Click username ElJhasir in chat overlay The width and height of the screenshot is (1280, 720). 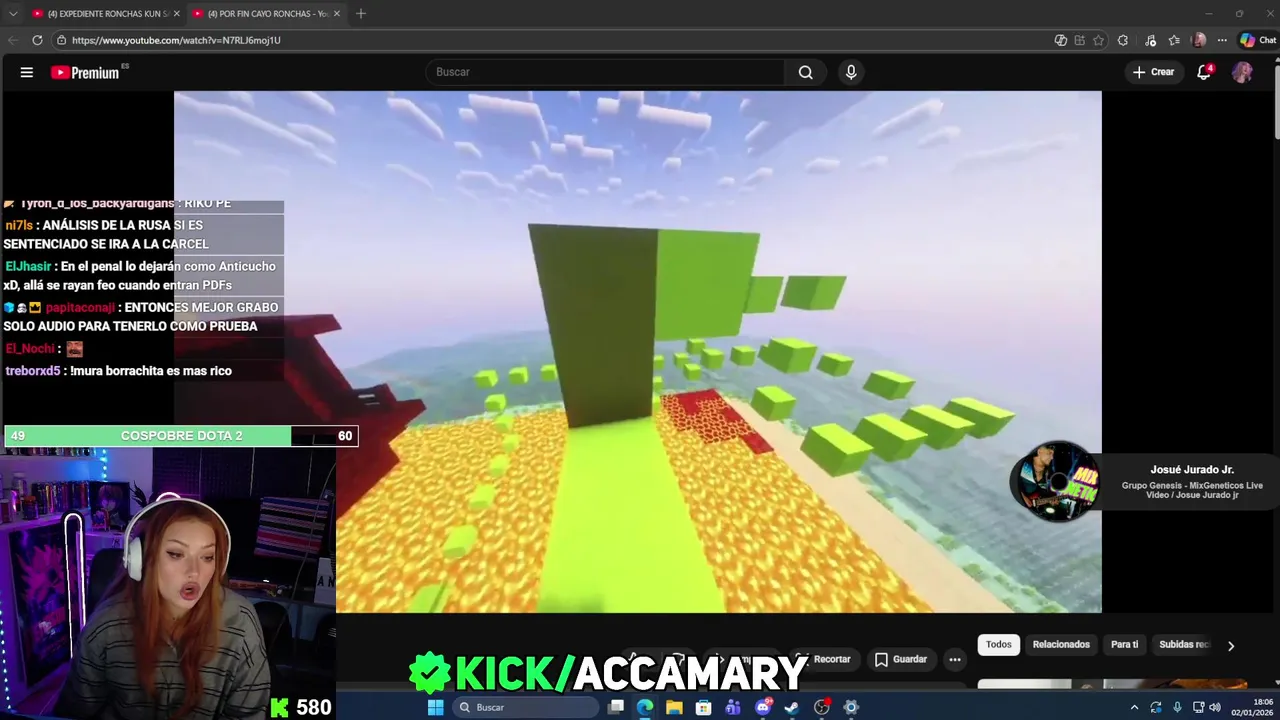click(28, 266)
